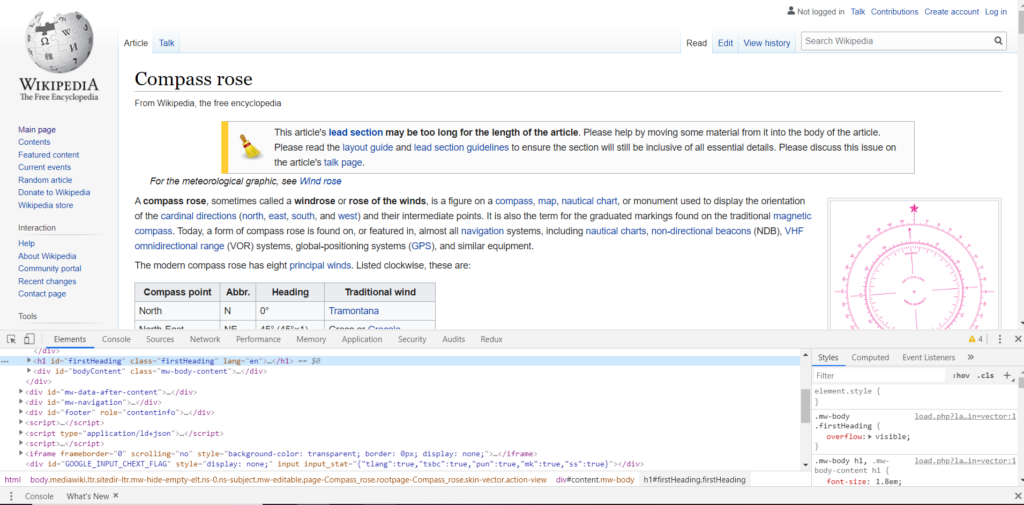This screenshot has height=505, width=1024.
Task: Open the console drawer three-dot menu
Action: [x=11, y=496]
